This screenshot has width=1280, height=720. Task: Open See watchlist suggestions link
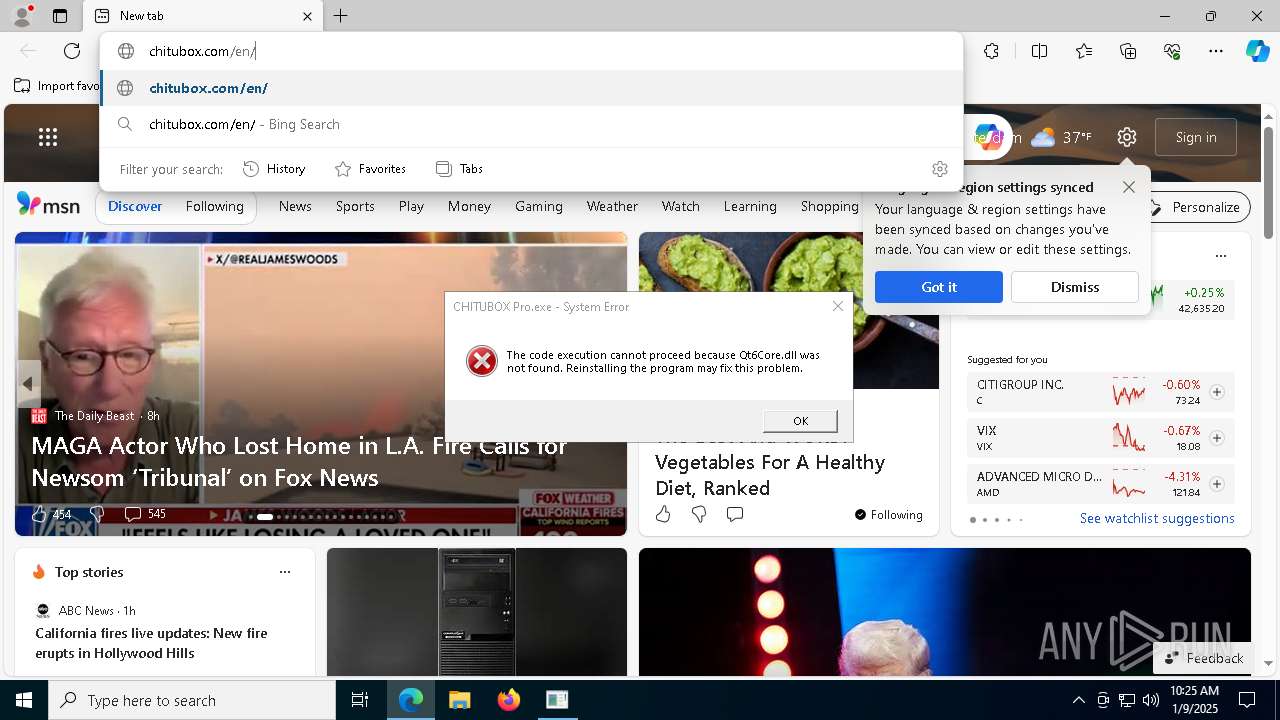point(1157,518)
